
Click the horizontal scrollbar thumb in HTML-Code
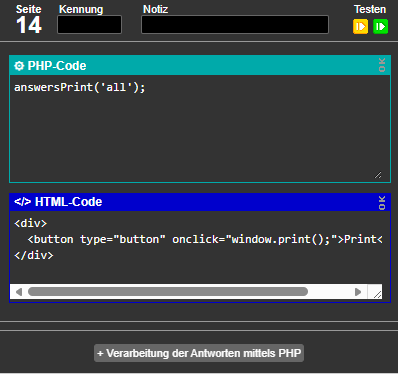(x=168, y=292)
